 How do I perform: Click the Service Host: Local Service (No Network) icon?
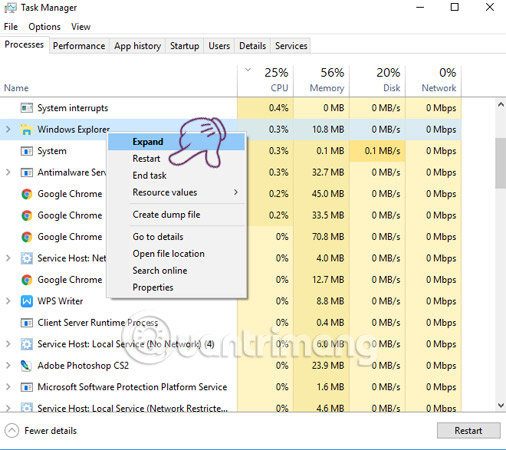27,344
